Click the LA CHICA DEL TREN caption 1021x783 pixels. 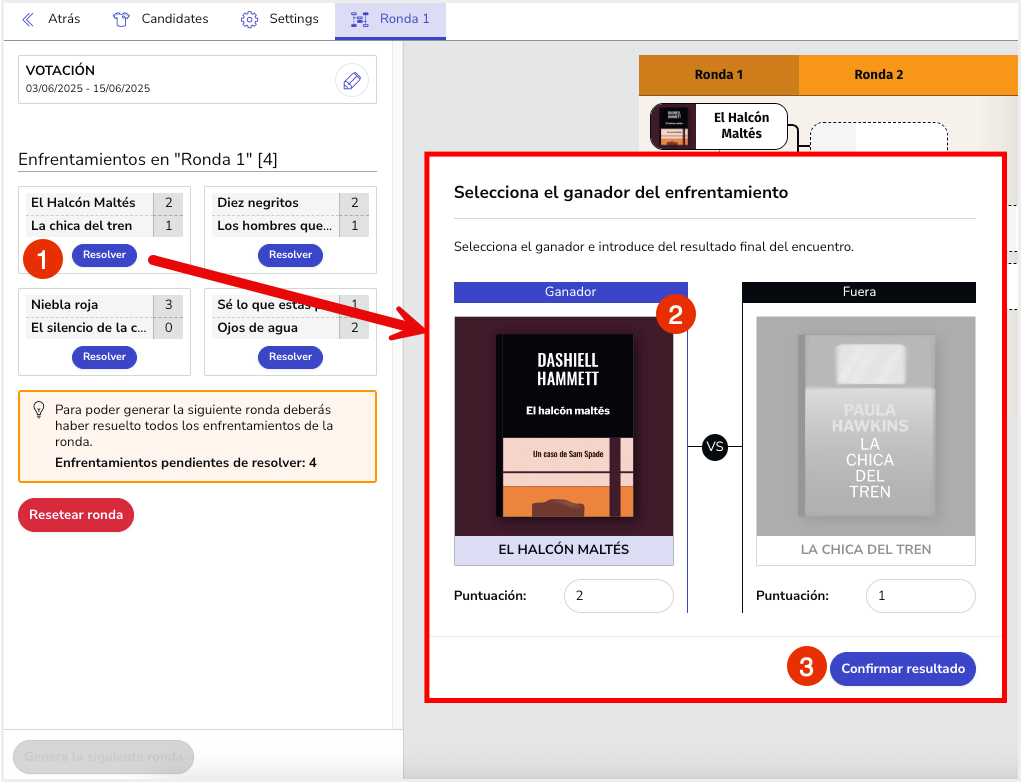tap(866, 550)
